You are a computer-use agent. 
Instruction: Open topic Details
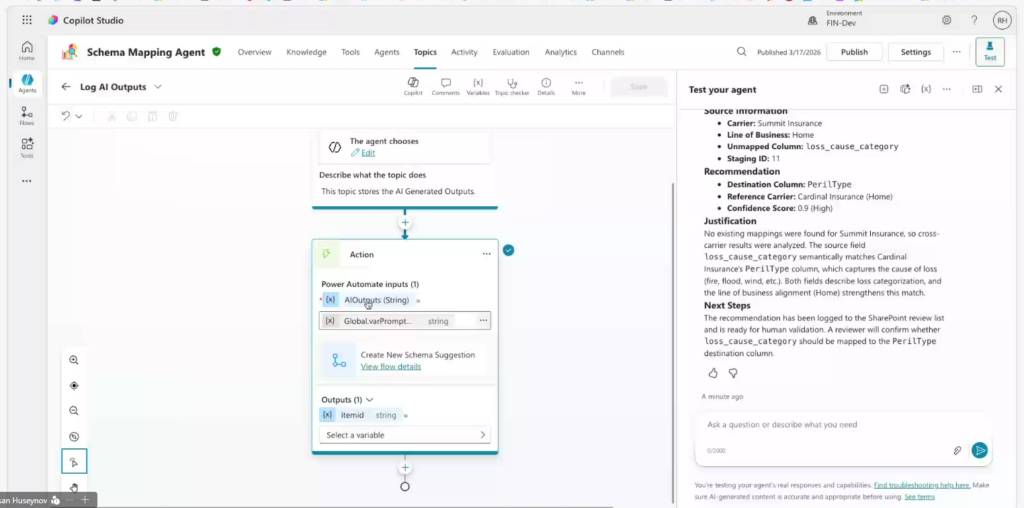coord(546,86)
